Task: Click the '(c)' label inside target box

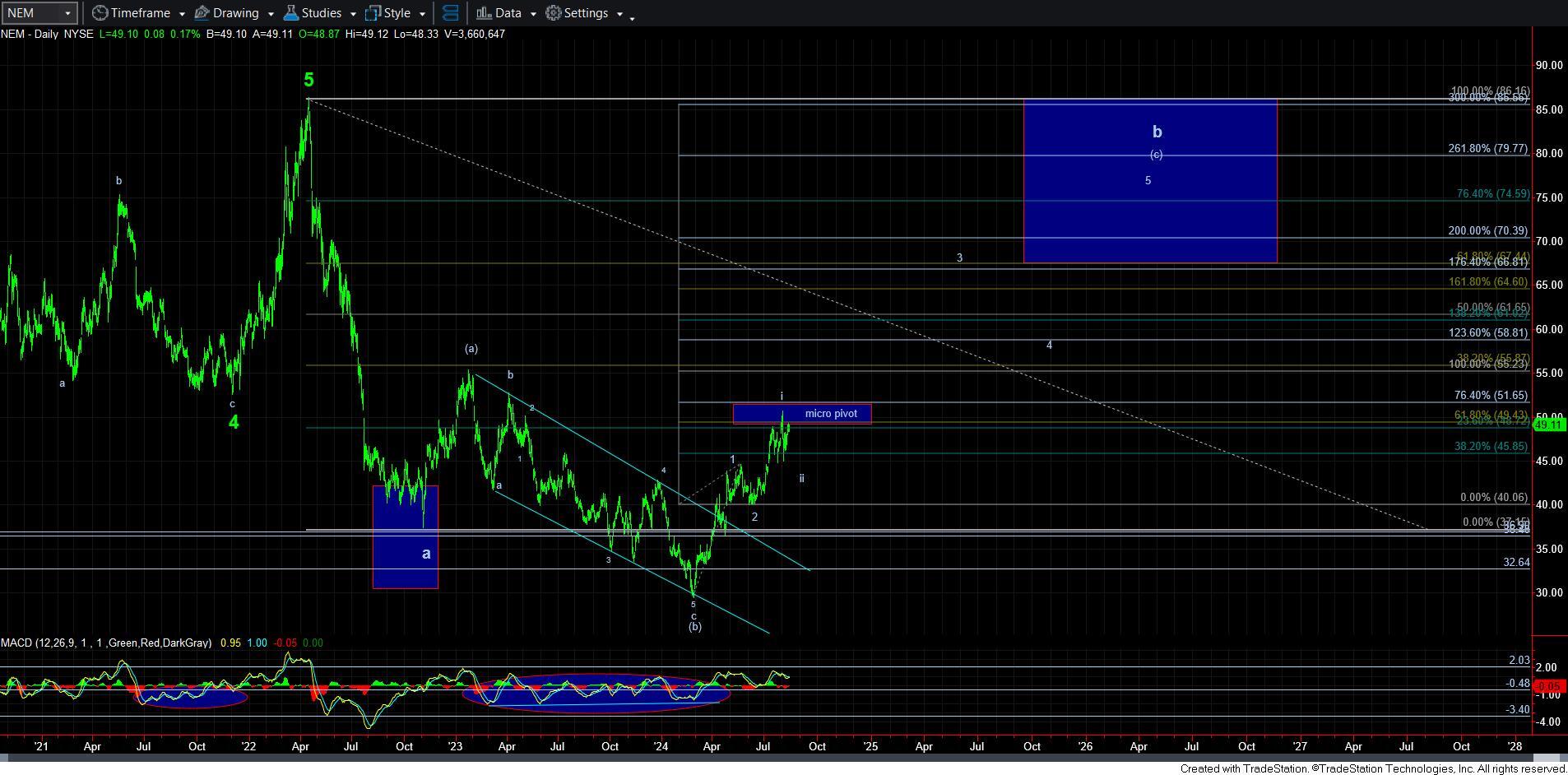Action: tap(1156, 155)
